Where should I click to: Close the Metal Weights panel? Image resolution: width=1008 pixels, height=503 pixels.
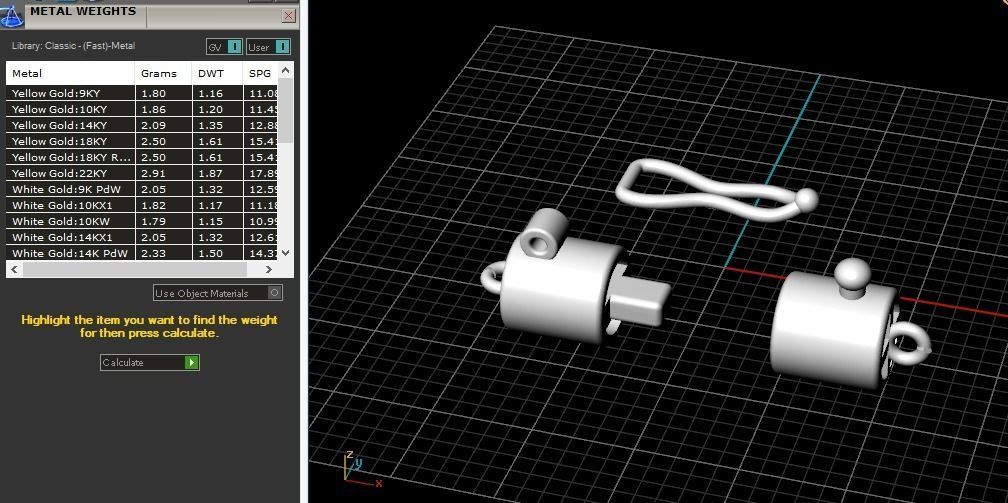[x=289, y=16]
